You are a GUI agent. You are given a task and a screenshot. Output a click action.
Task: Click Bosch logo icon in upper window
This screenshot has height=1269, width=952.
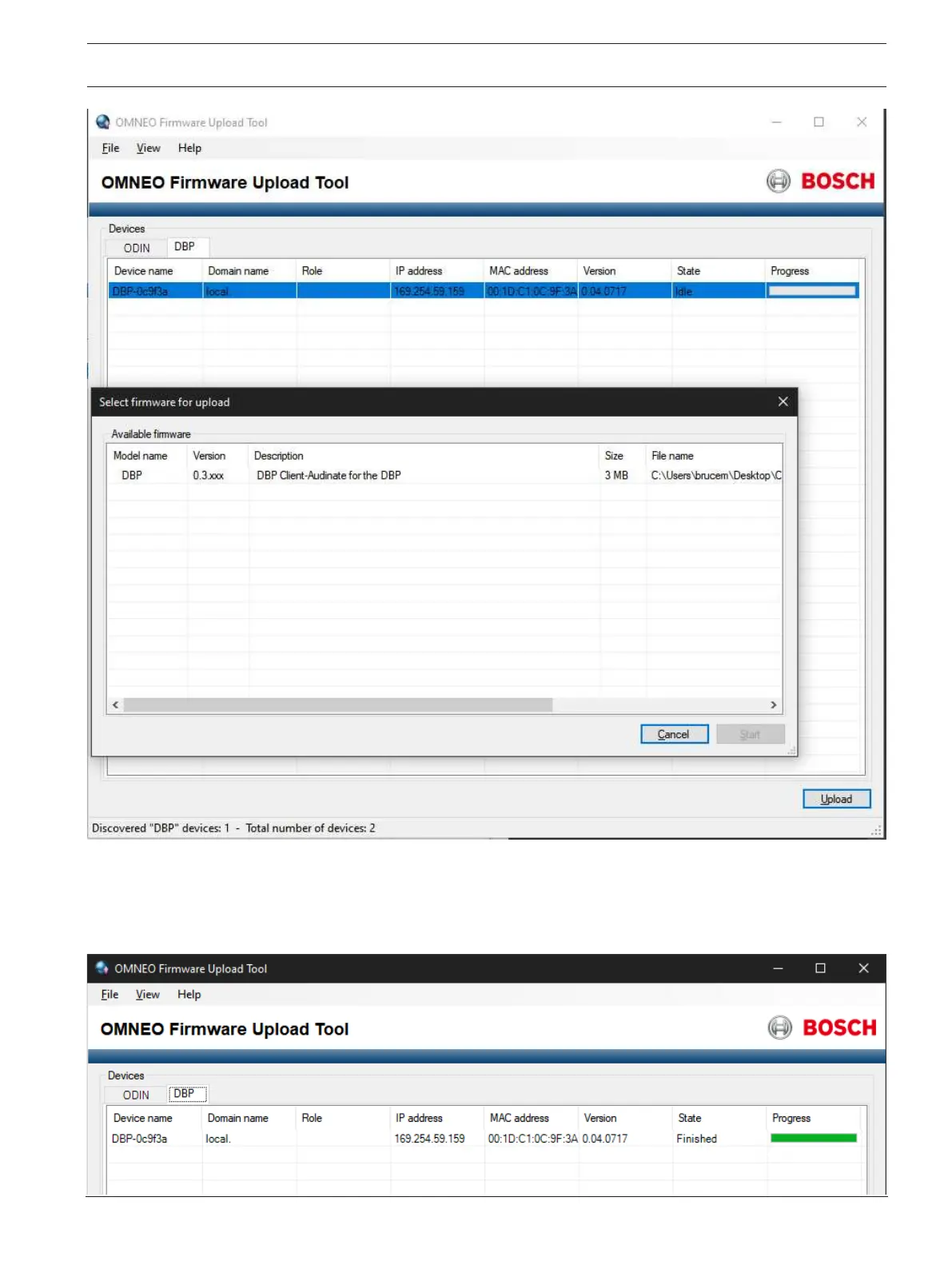[779, 182]
